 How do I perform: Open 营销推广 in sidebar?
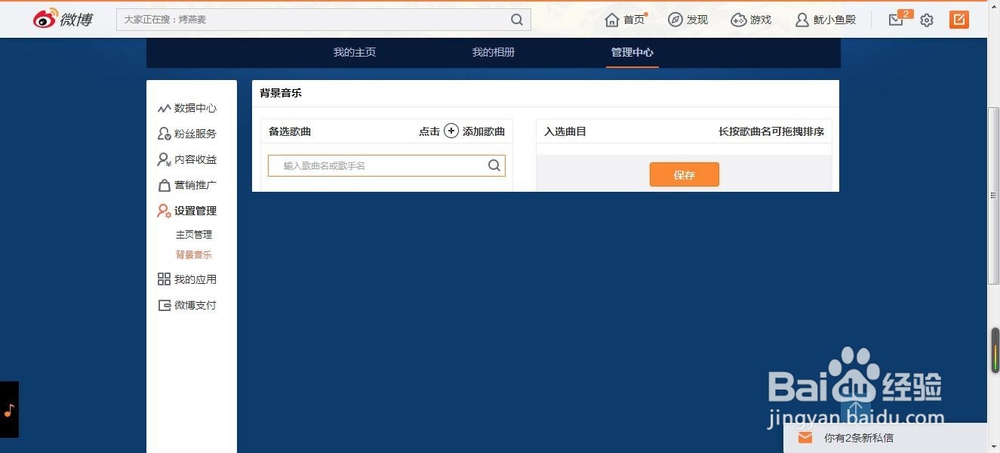pyautogui.click(x=188, y=186)
